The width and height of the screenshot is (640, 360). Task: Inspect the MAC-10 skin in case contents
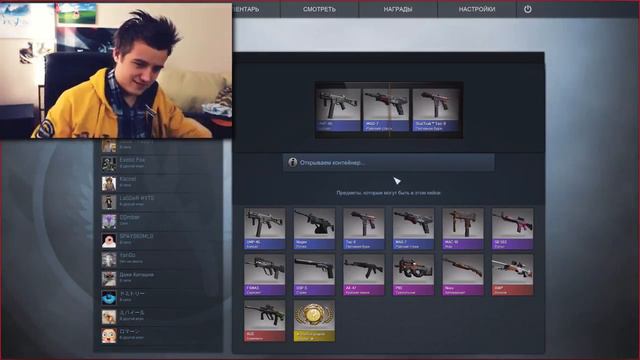point(463,229)
